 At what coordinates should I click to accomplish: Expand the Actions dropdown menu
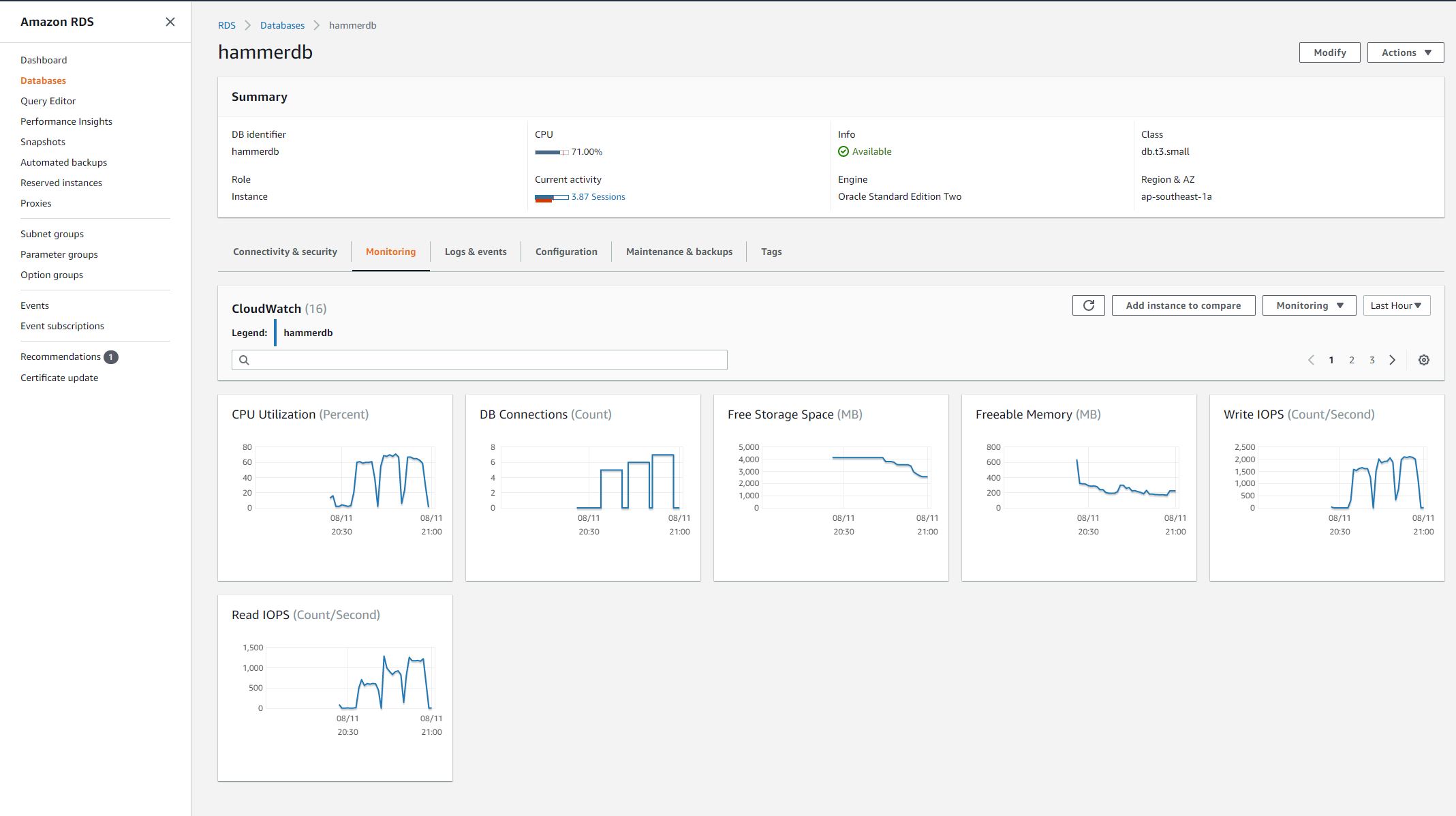tap(1405, 52)
